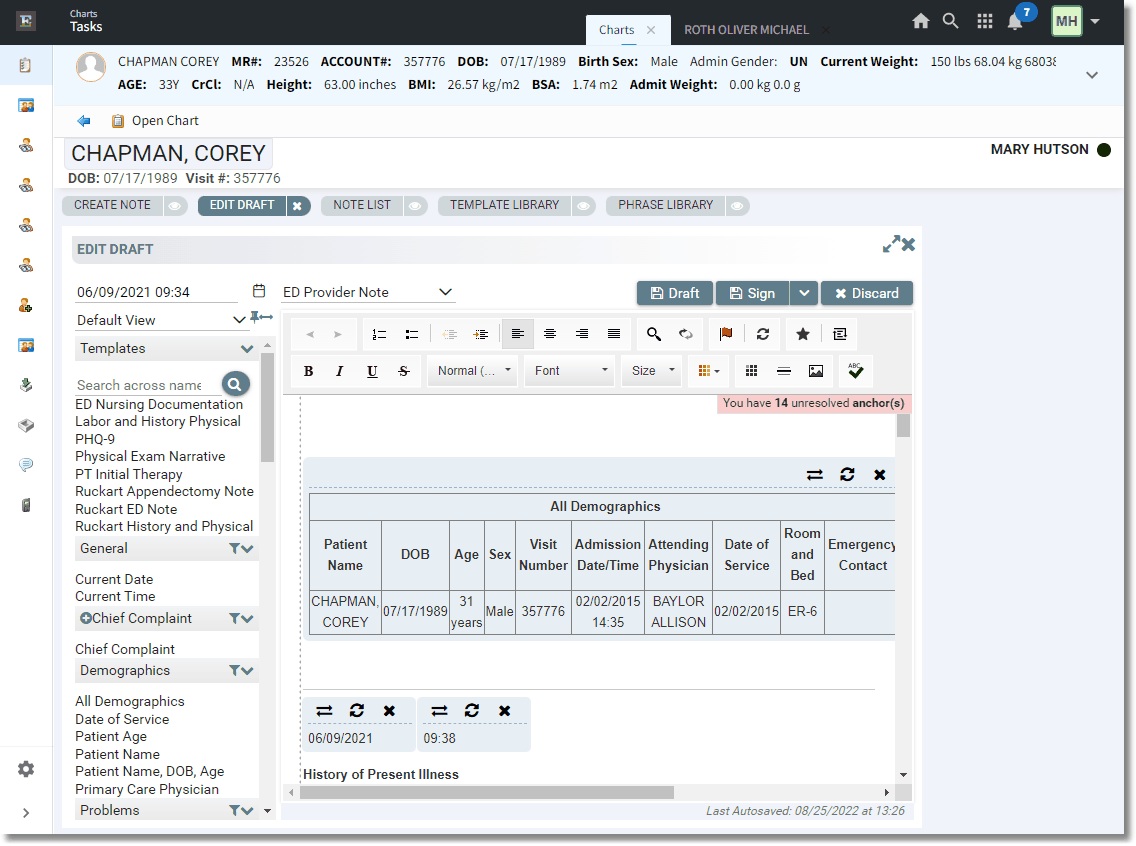
Task: Click the back arrow beside Open Chart
Action: (84, 121)
